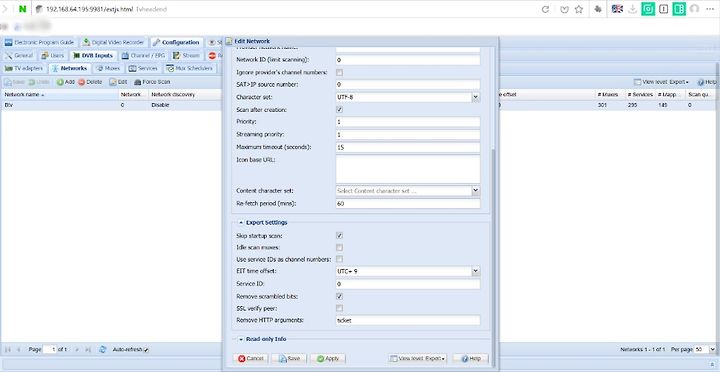The width and height of the screenshot is (720, 372).
Task: Open the Users configuration tab
Action: click(x=52, y=56)
